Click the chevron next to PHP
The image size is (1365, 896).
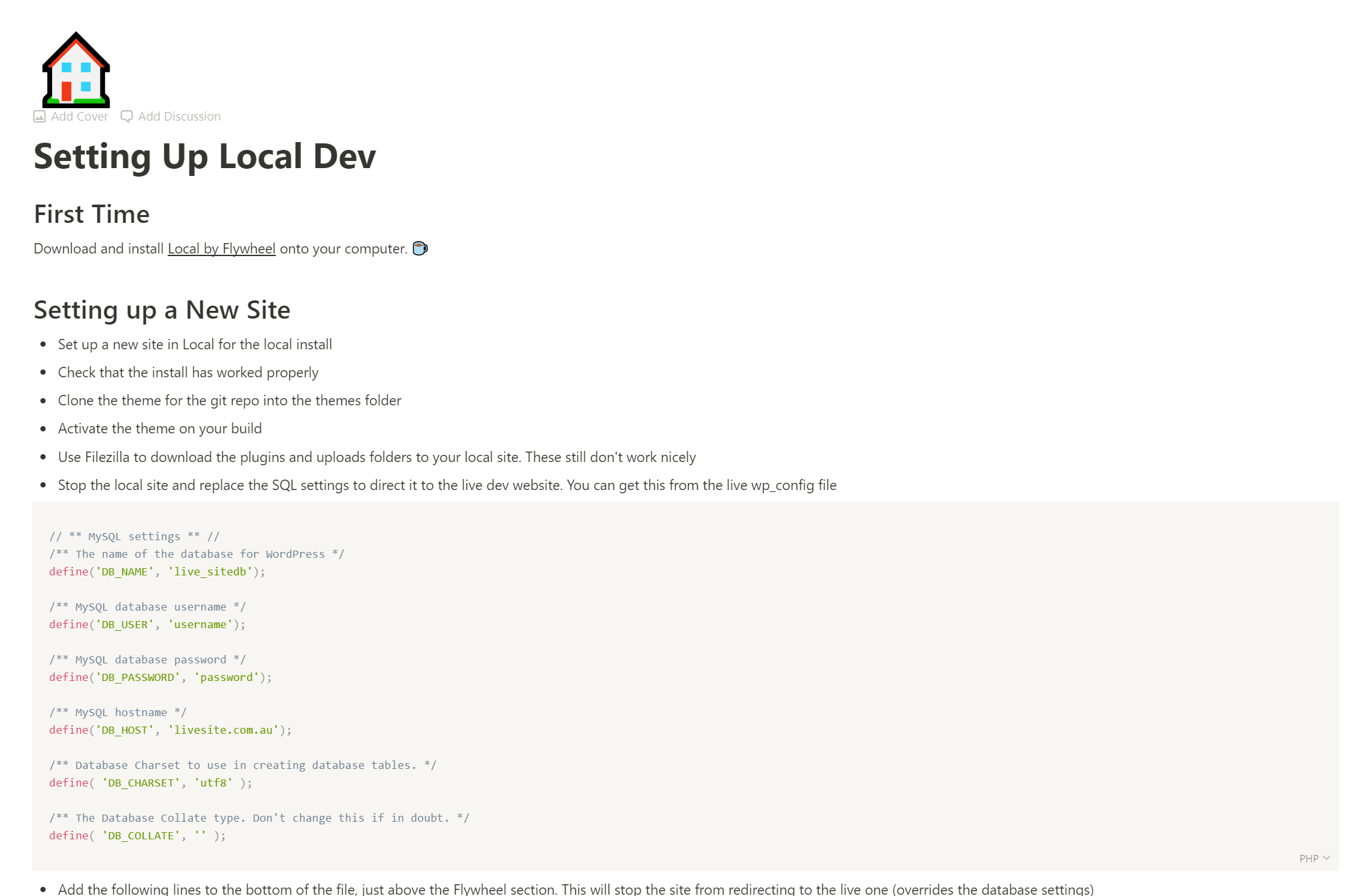click(x=1327, y=858)
